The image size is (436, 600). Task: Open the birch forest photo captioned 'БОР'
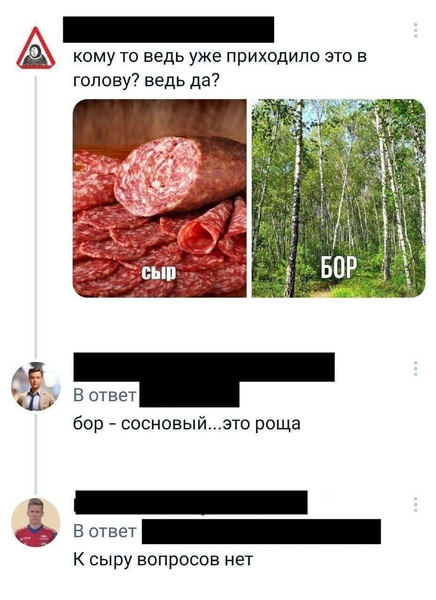[x=338, y=198]
